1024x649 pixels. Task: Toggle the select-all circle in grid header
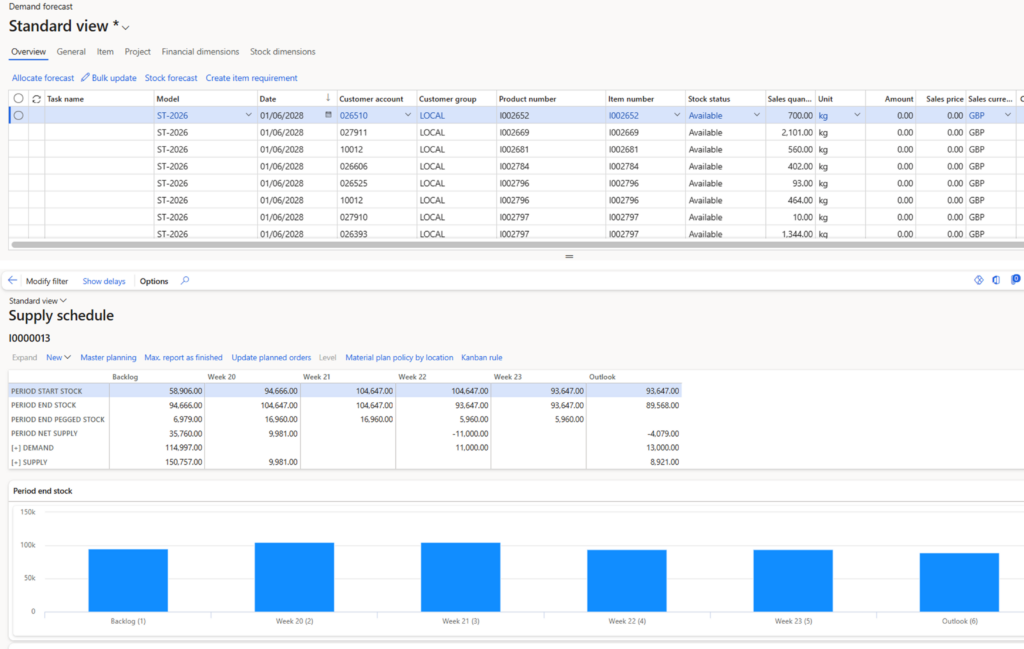point(18,98)
